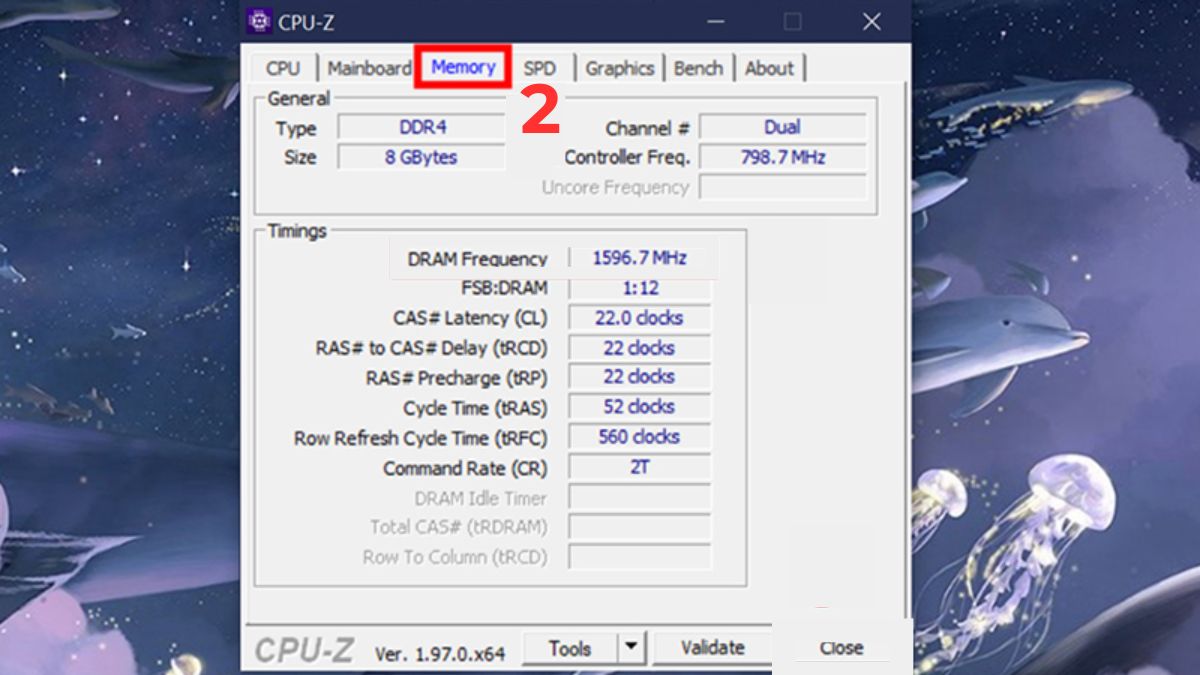Screen dimensions: 1200x675
Task: Minimize the CPU-Z window
Action: point(715,21)
